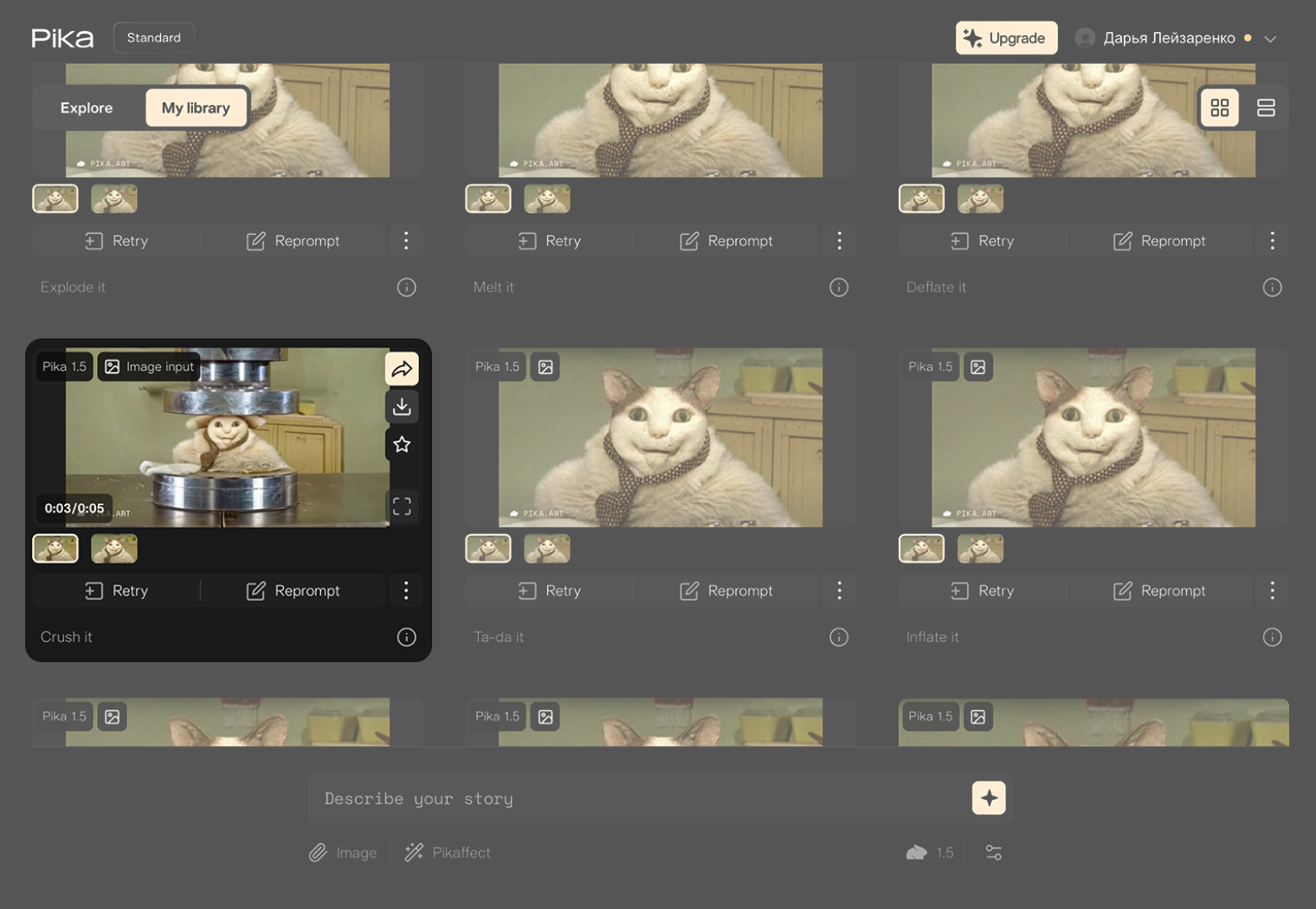Reprompt the Ta-da it generation
The height and width of the screenshot is (909, 1316).
tap(726, 590)
